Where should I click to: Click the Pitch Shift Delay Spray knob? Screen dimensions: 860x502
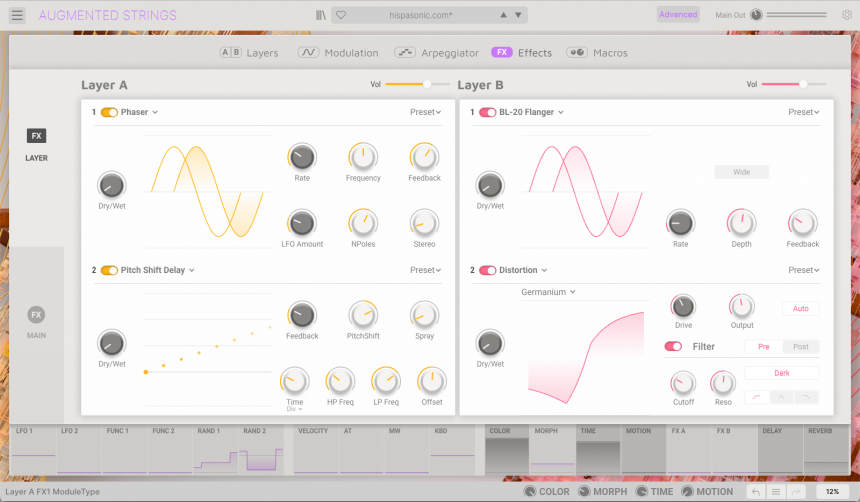point(425,315)
